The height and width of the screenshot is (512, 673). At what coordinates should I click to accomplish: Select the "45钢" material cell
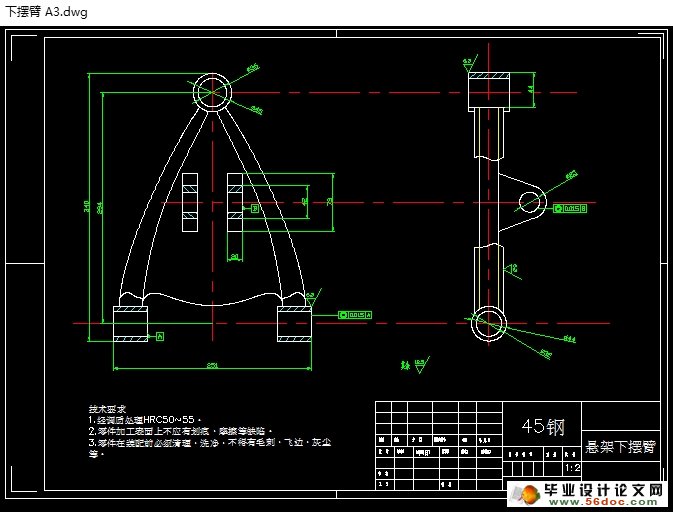pos(543,427)
